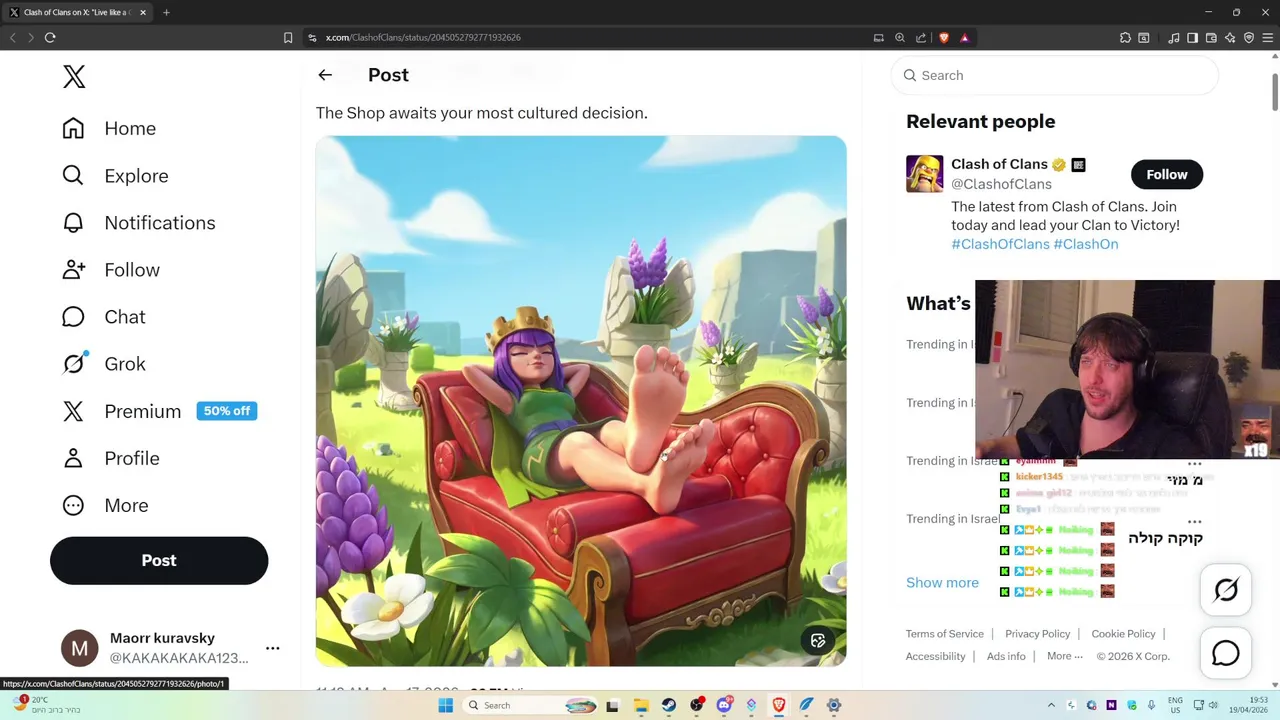
Task: Click the black Post button
Action: click(159, 560)
